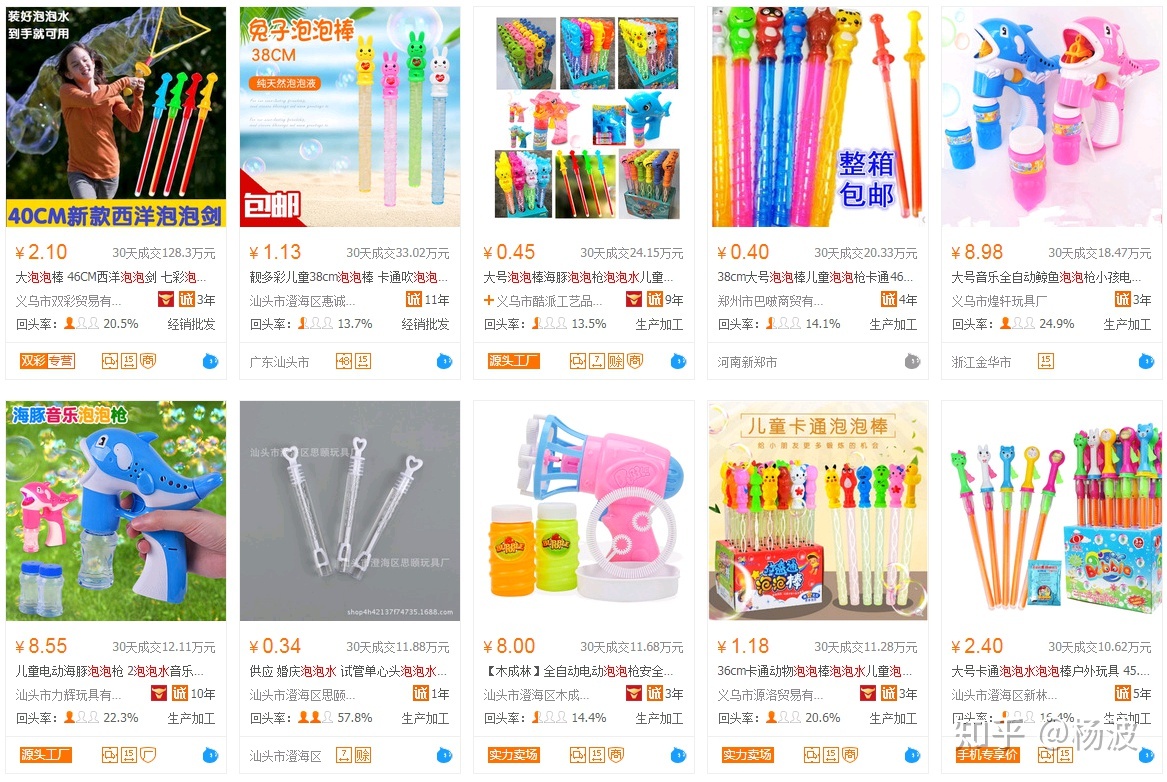Click the 赊 credit badge on the ¥0.45 listing
The image size is (1167, 782).
616,362
